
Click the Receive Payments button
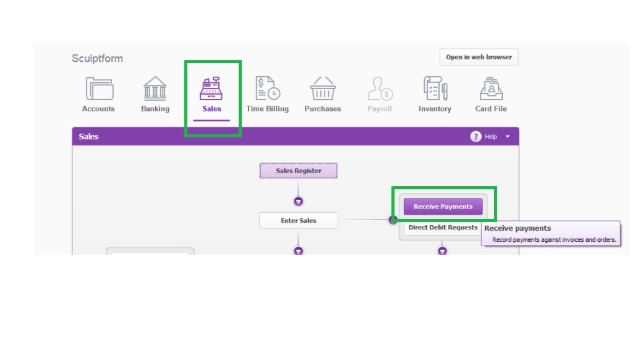click(443, 207)
